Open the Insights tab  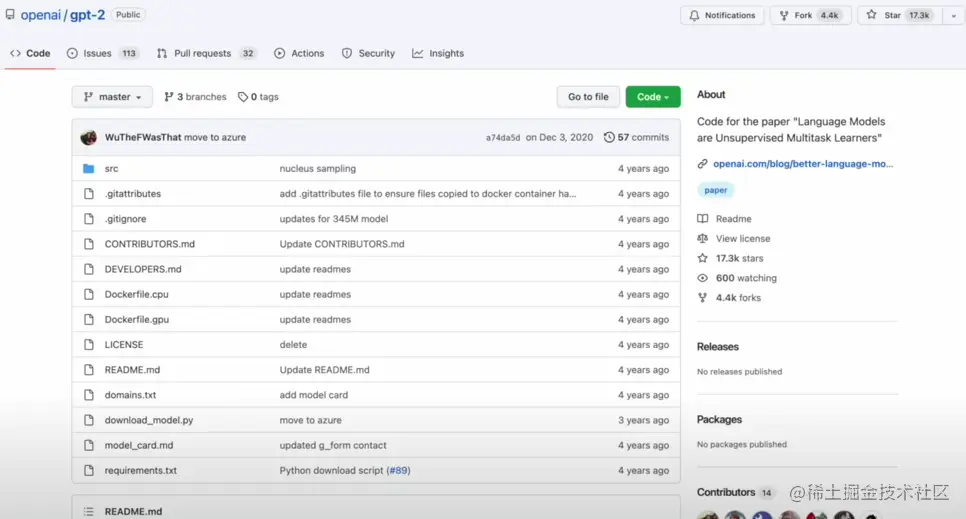[438, 54]
